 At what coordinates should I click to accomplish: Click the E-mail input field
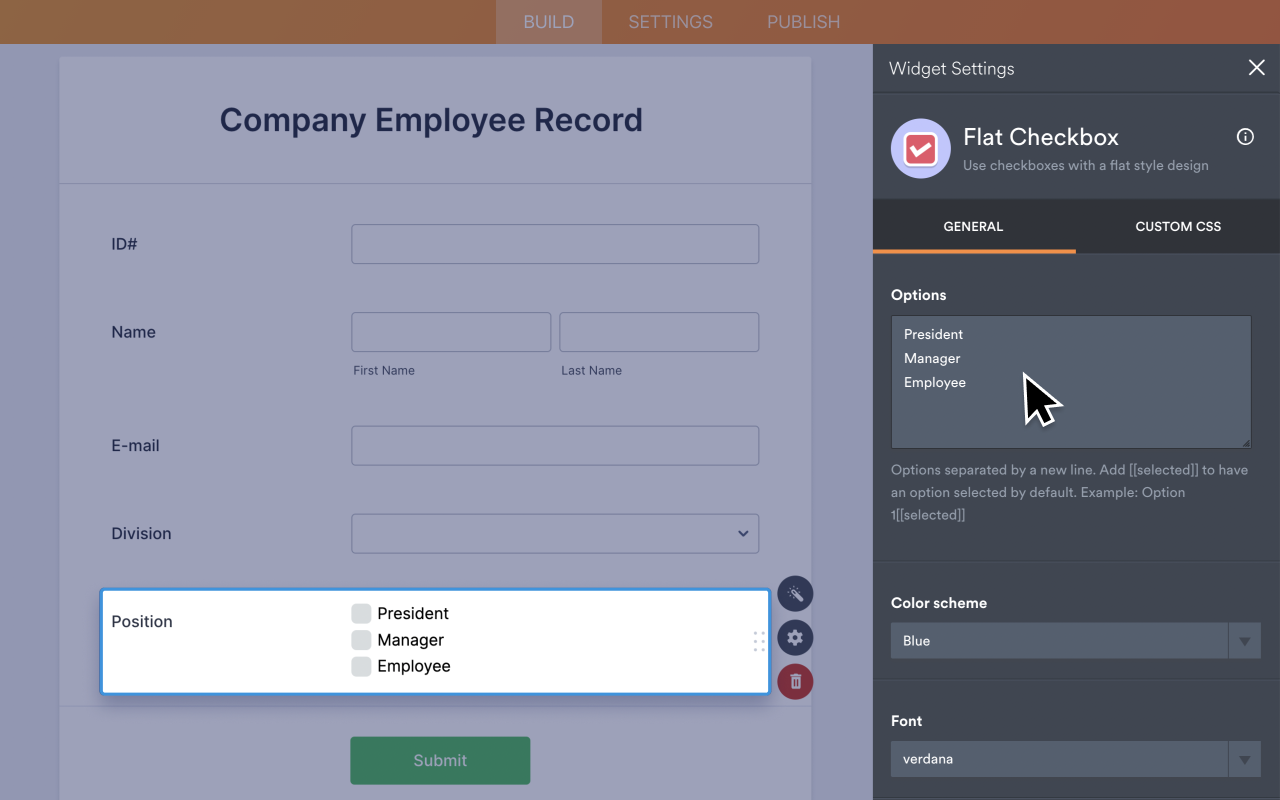(x=555, y=445)
